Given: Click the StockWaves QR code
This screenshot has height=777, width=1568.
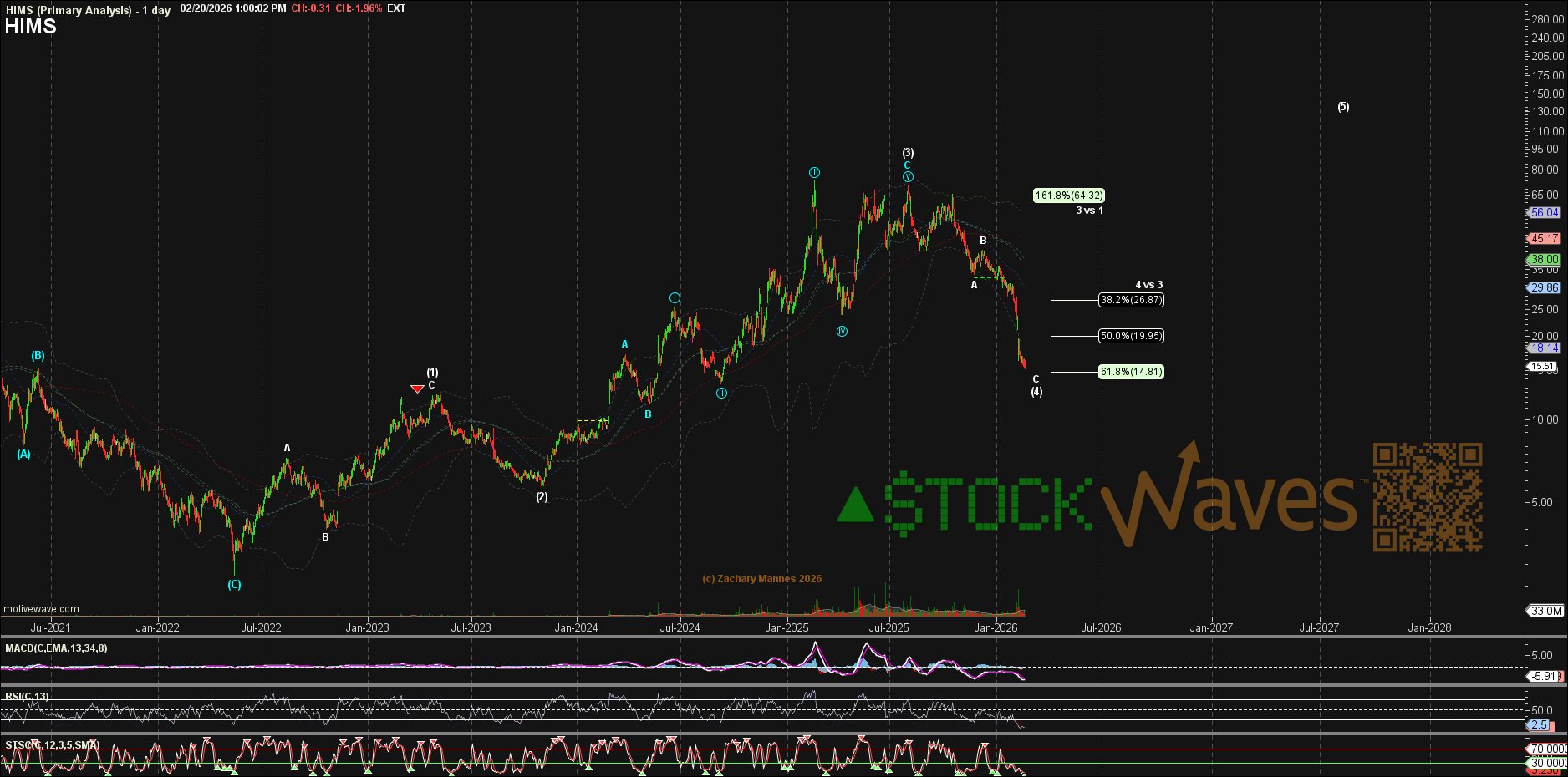Looking at the screenshot, I should (1428, 497).
